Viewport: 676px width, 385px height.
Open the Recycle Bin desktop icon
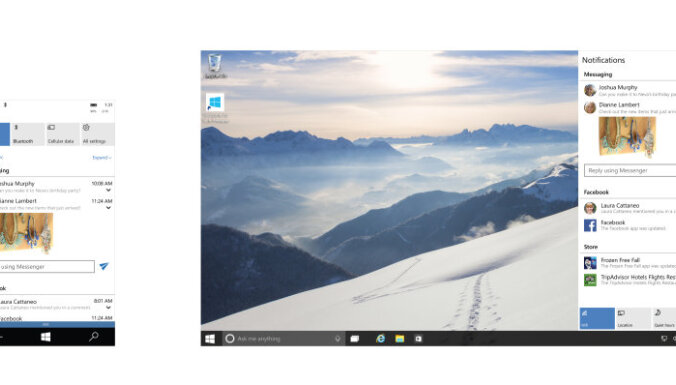click(215, 66)
